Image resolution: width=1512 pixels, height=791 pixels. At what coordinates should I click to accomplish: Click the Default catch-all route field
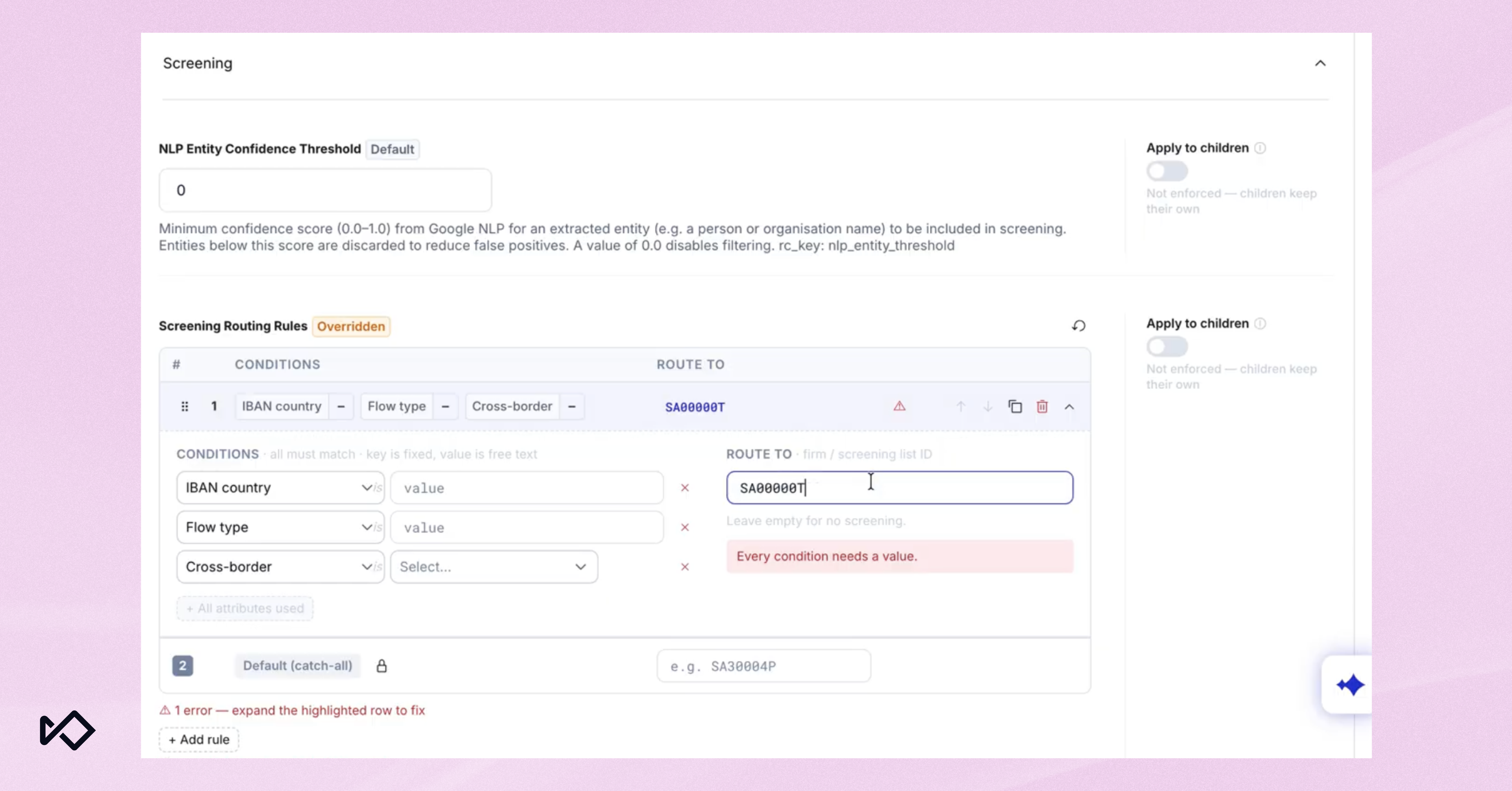pyautogui.click(x=763, y=666)
